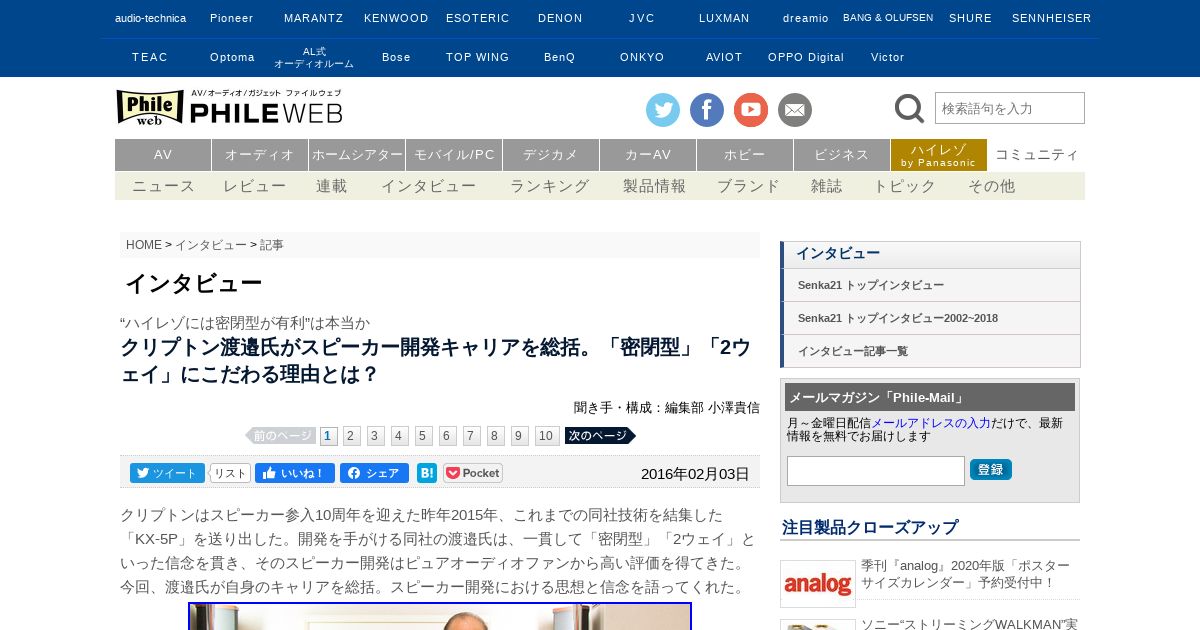Share via the ツイート button

(x=167, y=473)
